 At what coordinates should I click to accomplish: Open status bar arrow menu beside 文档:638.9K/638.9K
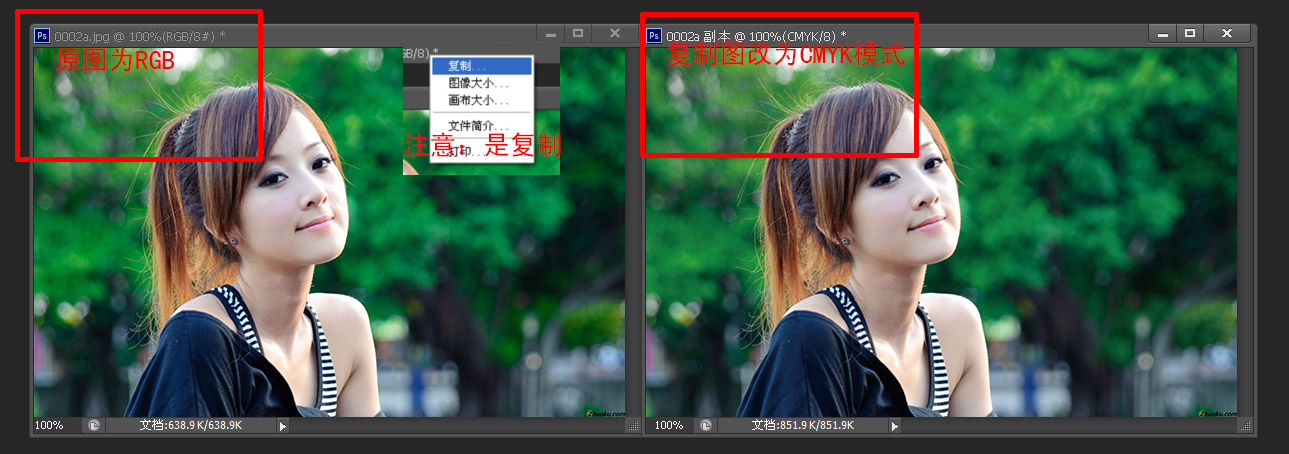283,426
